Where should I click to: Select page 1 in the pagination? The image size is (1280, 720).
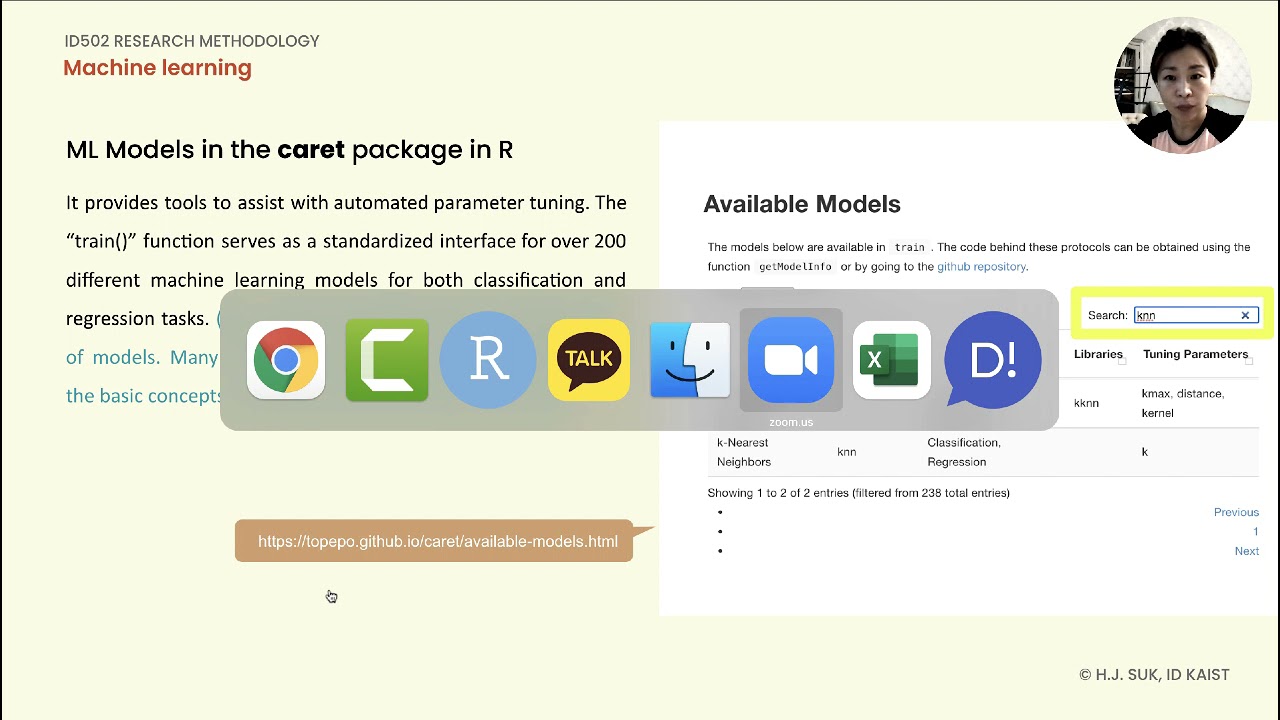(1256, 532)
